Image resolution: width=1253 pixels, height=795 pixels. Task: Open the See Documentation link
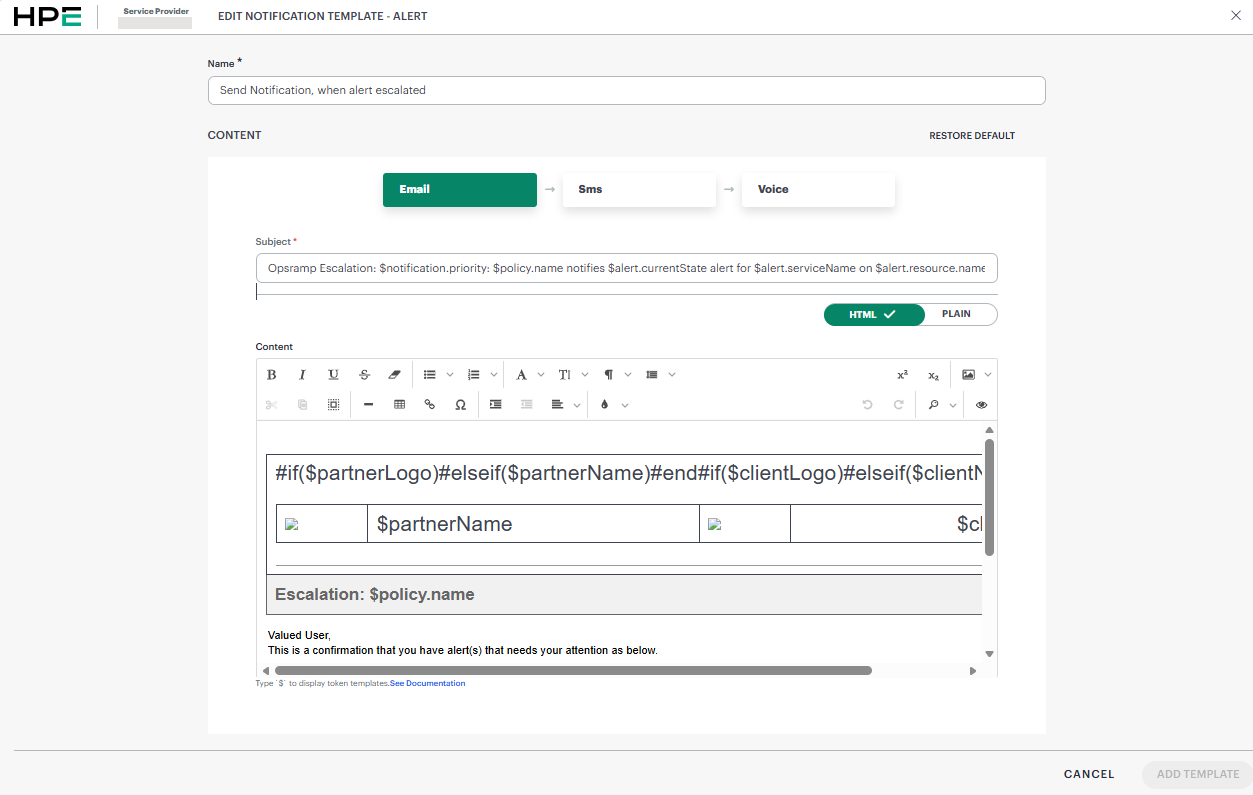(428, 684)
